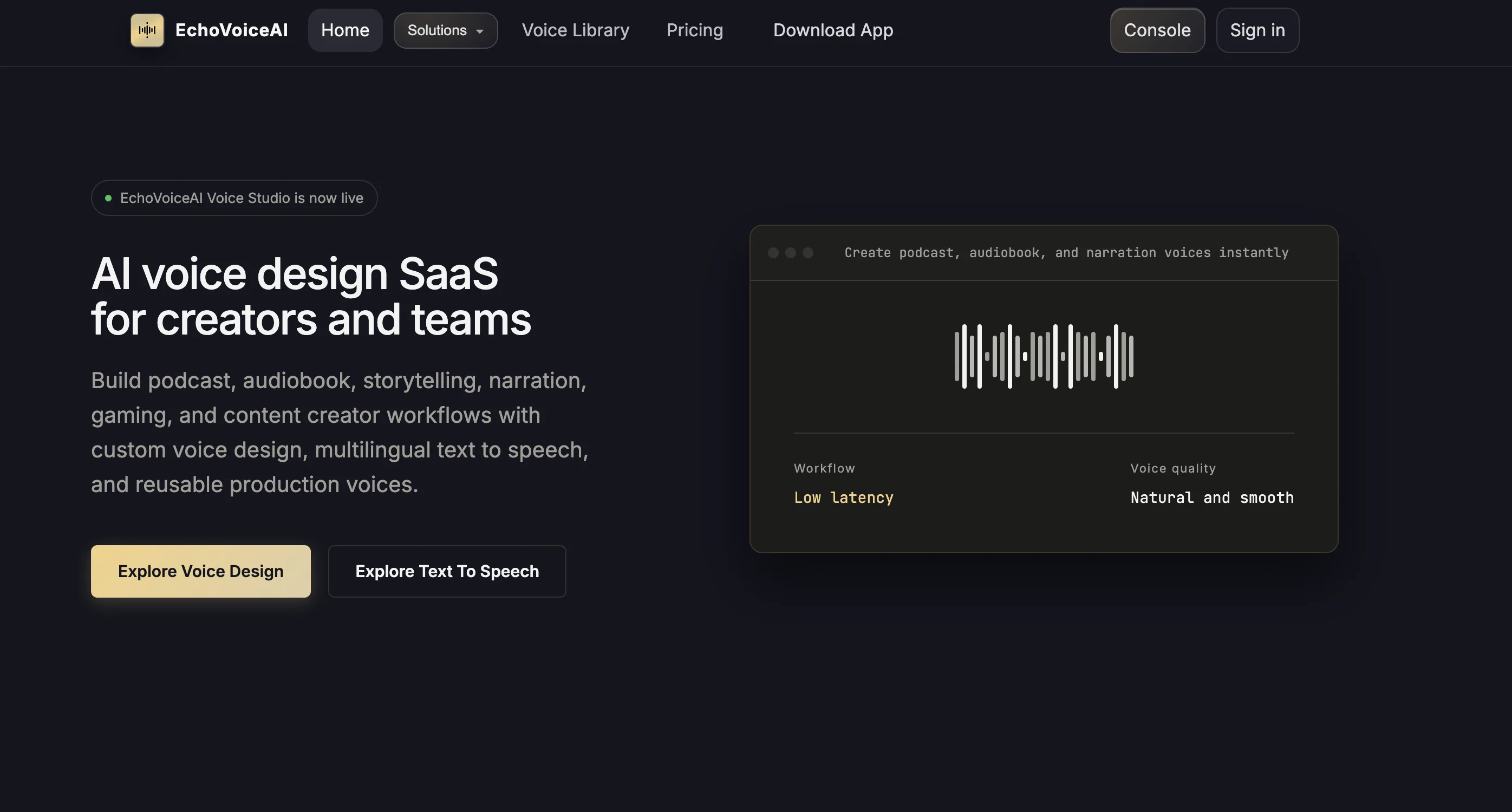Image resolution: width=1512 pixels, height=812 pixels.
Task: Go to Download App
Action: tap(833, 30)
